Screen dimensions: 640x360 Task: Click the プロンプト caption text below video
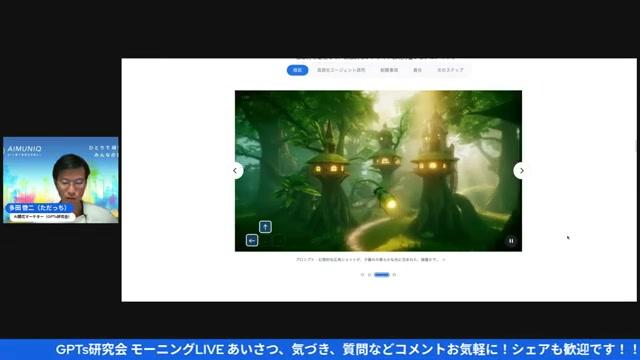pyautogui.click(x=367, y=260)
